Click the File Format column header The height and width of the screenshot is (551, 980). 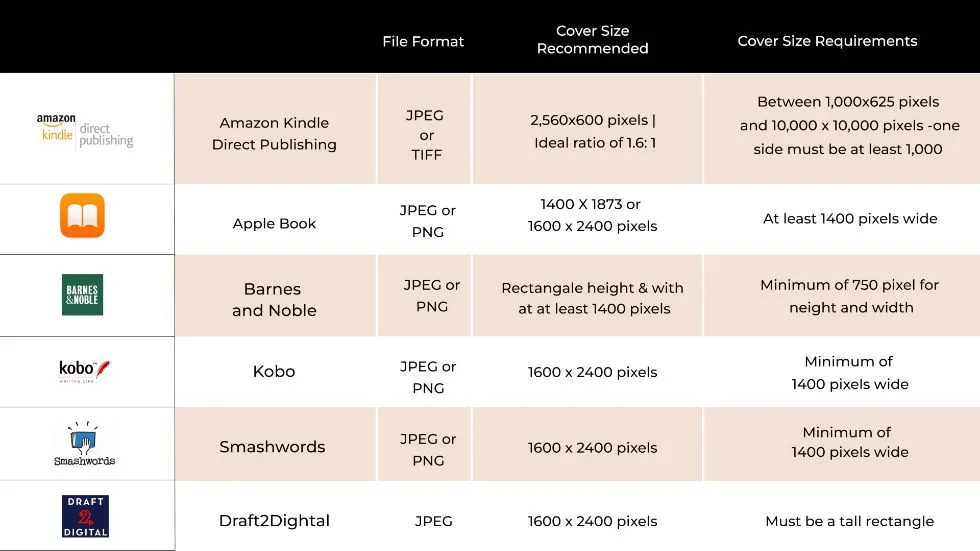[423, 41]
